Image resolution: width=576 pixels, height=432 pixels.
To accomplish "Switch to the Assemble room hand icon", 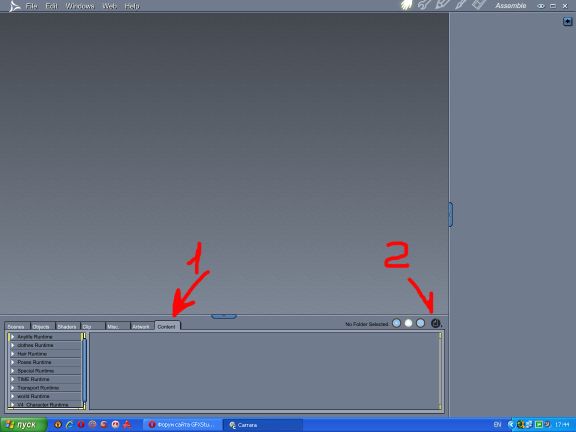I will [x=407, y=5].
